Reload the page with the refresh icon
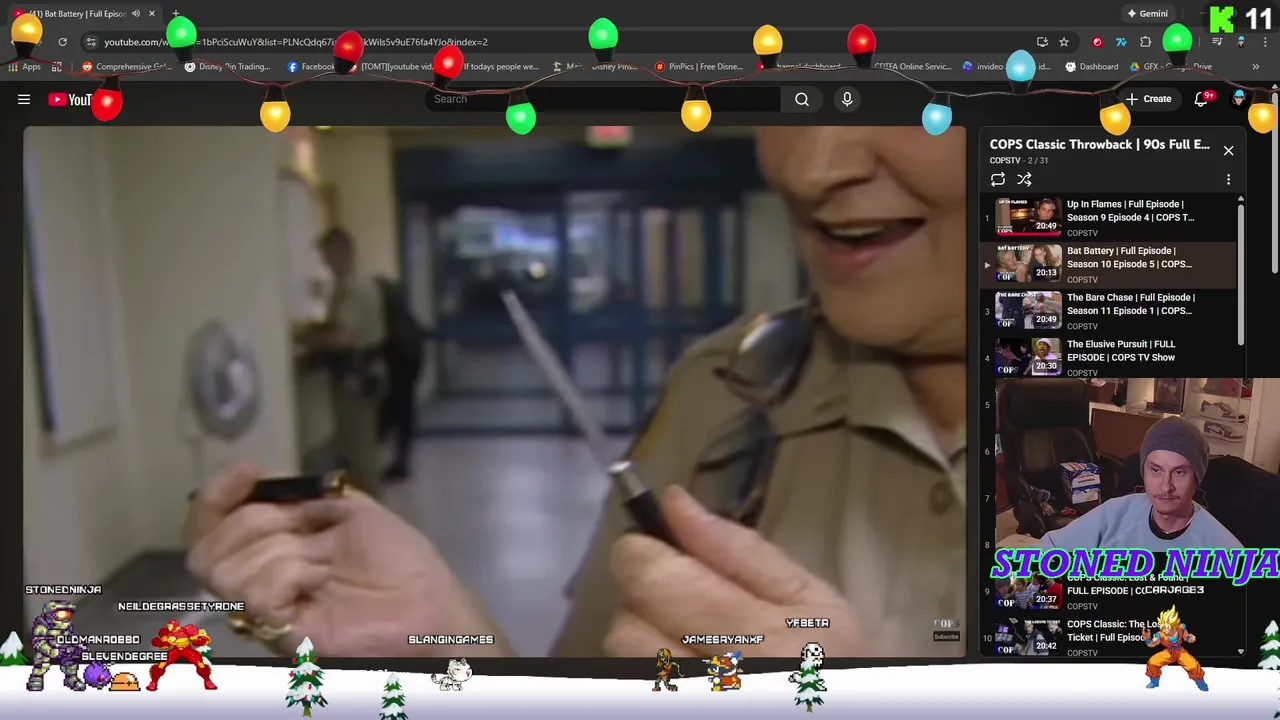Viewport: 1280px width, 720px height. coord(62,42)
